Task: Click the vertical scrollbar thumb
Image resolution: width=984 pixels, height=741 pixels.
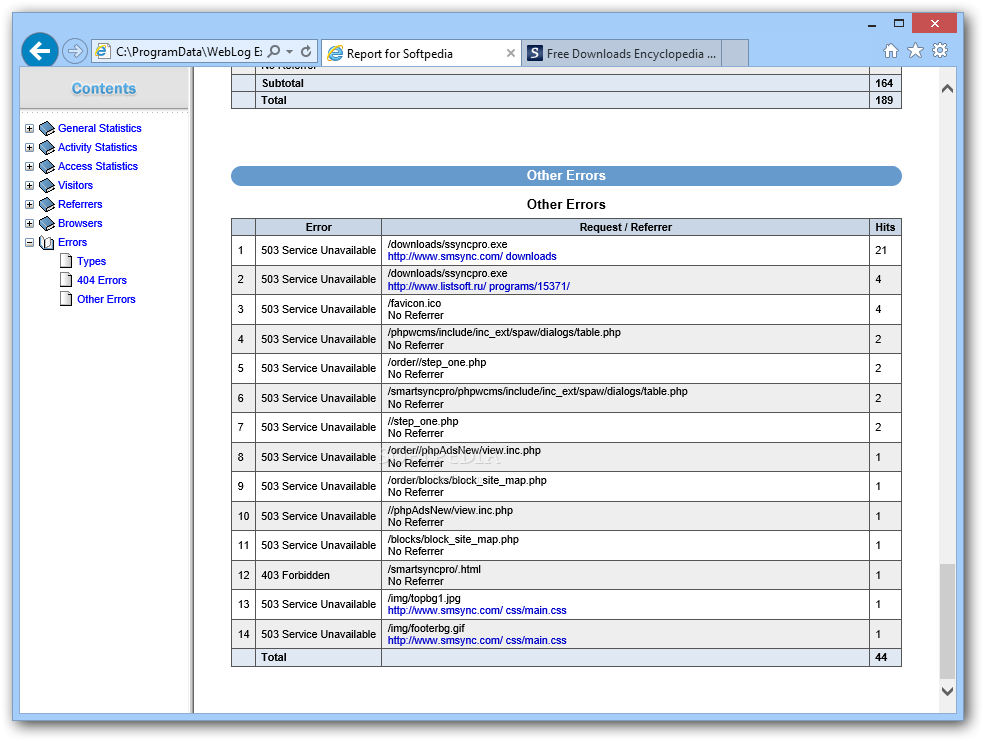Action: [948, 621]
